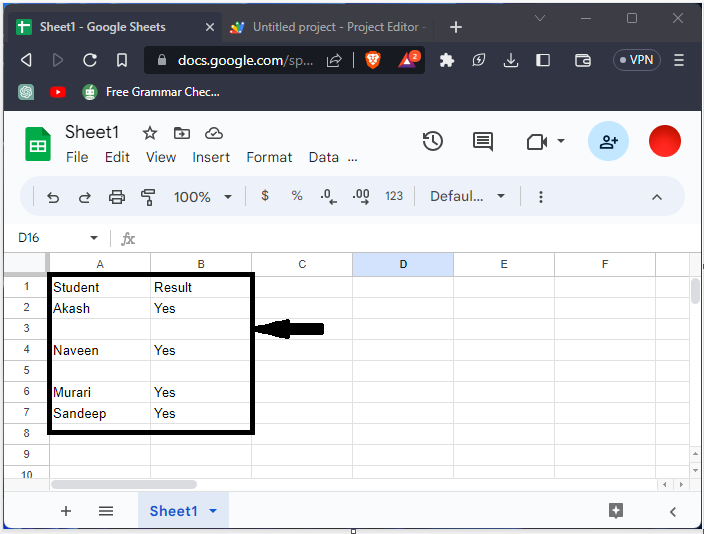
Task: Decrease decimal places in the toolbar
Action: (329, 196)
